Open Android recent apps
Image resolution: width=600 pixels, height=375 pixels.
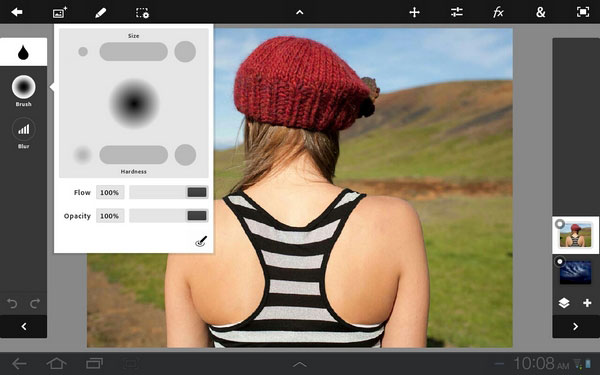pos(94,363)
